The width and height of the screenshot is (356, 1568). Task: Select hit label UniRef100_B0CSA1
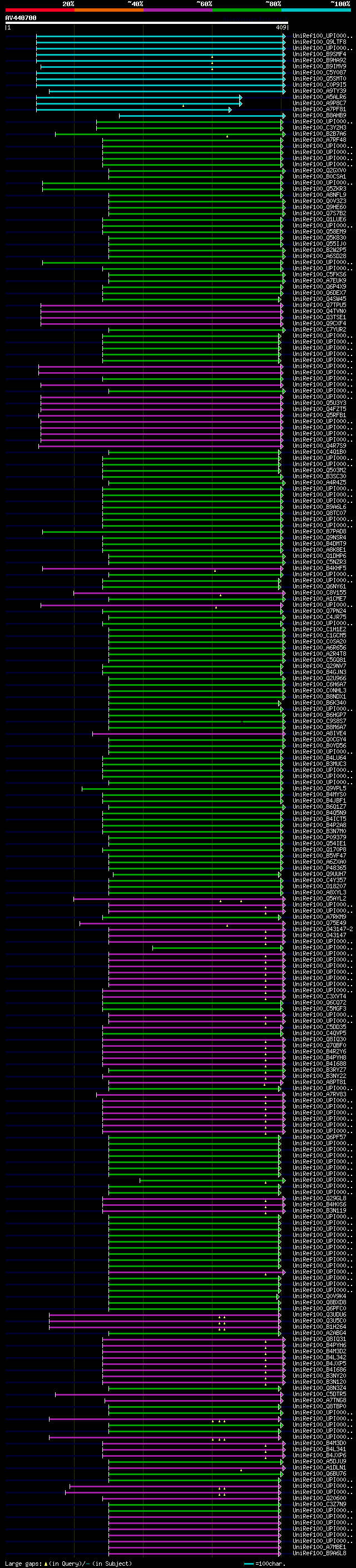[x=319, y=176]
